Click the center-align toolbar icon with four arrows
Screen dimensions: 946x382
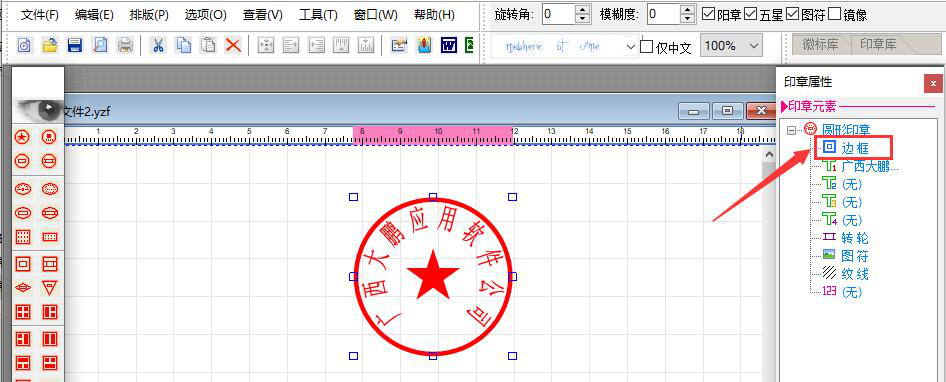pyautogui.click(x=266, y=45)
